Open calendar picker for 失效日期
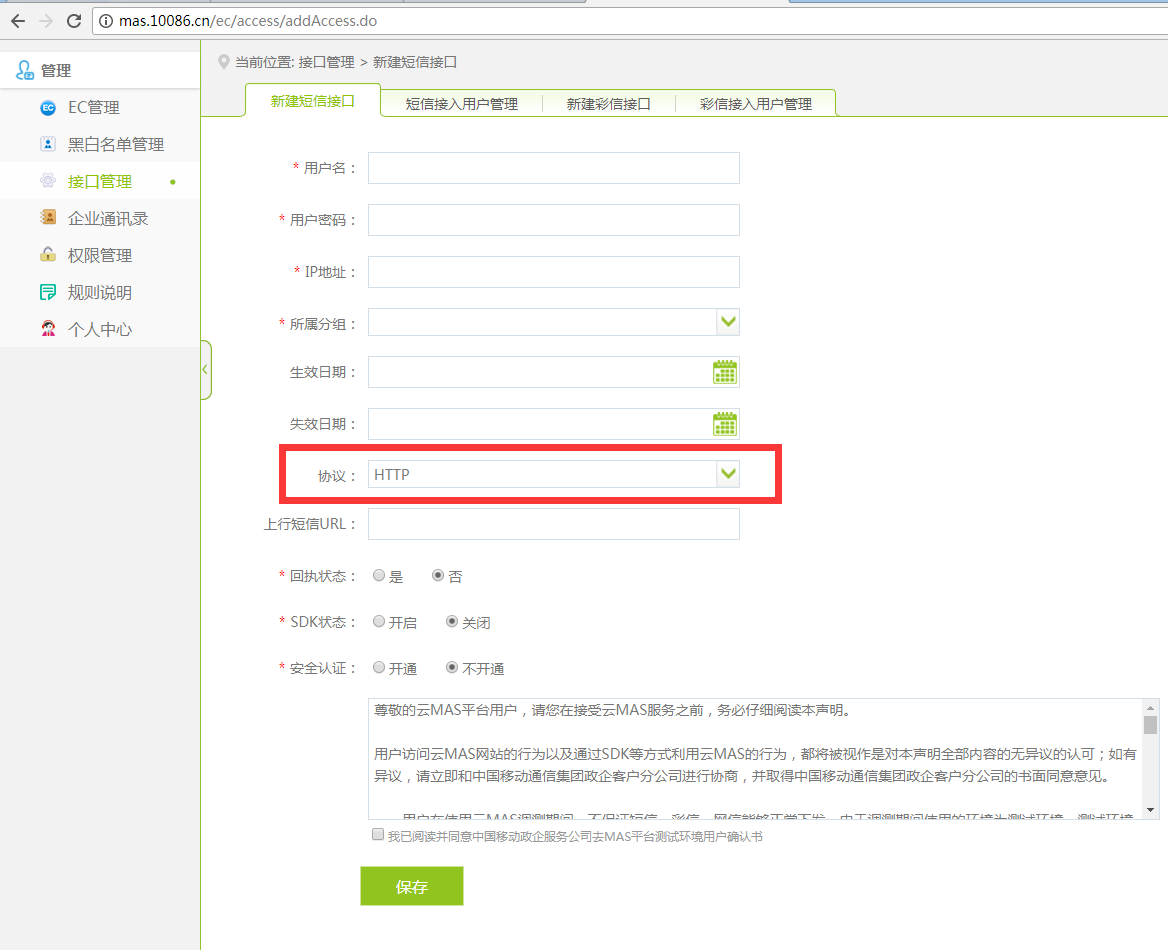This screenshot has width=1168, height=950. tap(725, 424)
